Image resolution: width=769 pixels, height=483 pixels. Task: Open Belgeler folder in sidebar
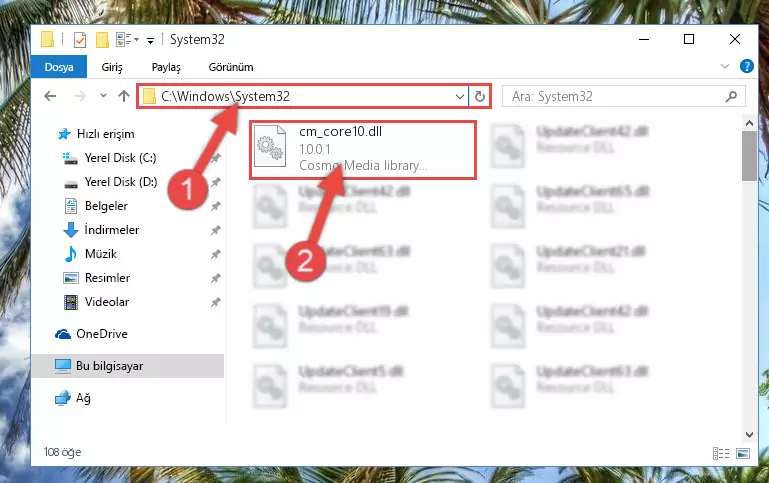[106, 206]
